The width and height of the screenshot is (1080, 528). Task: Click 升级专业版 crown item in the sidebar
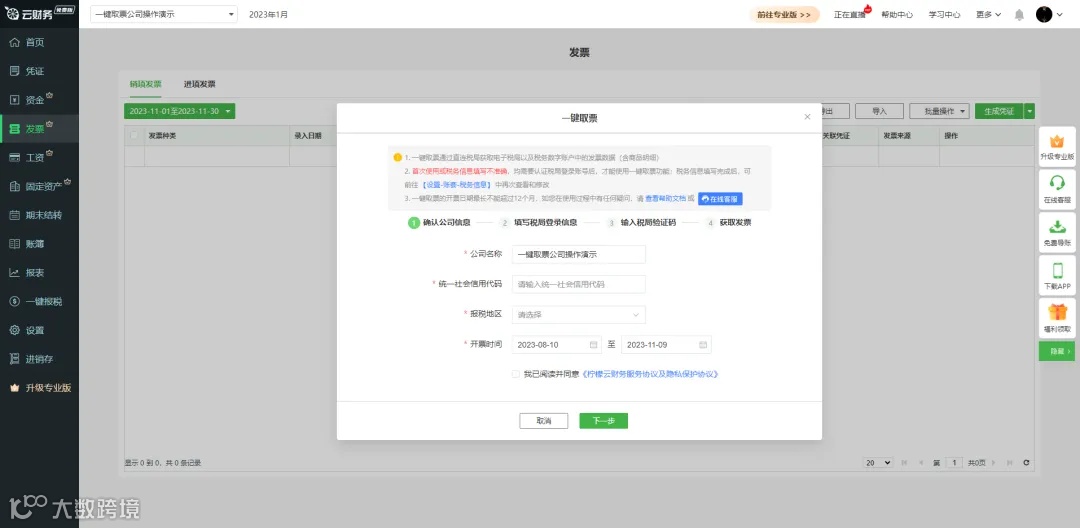[x=39, y=388]
